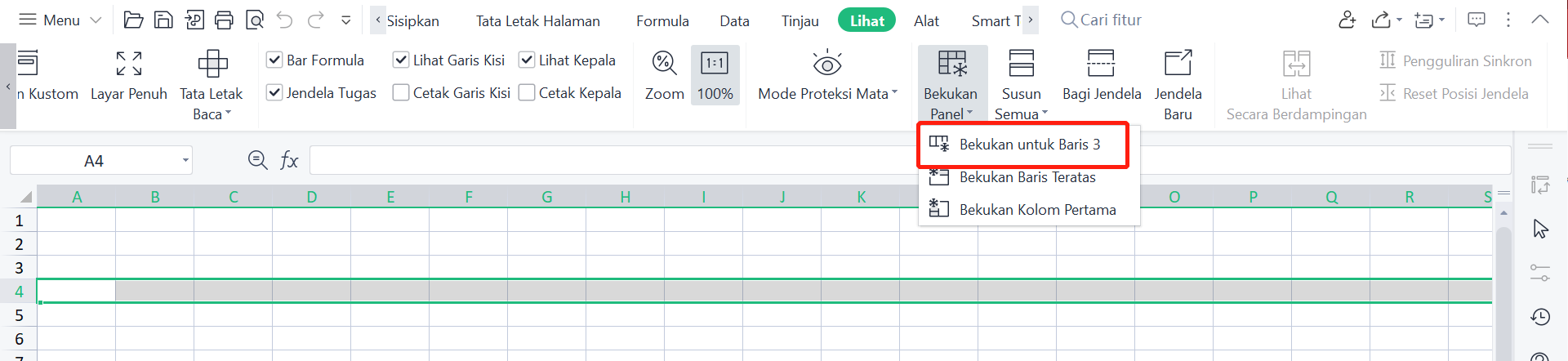The image size is (1568, 361).
Task: Select column D header
Action: (x=312, y=197)
